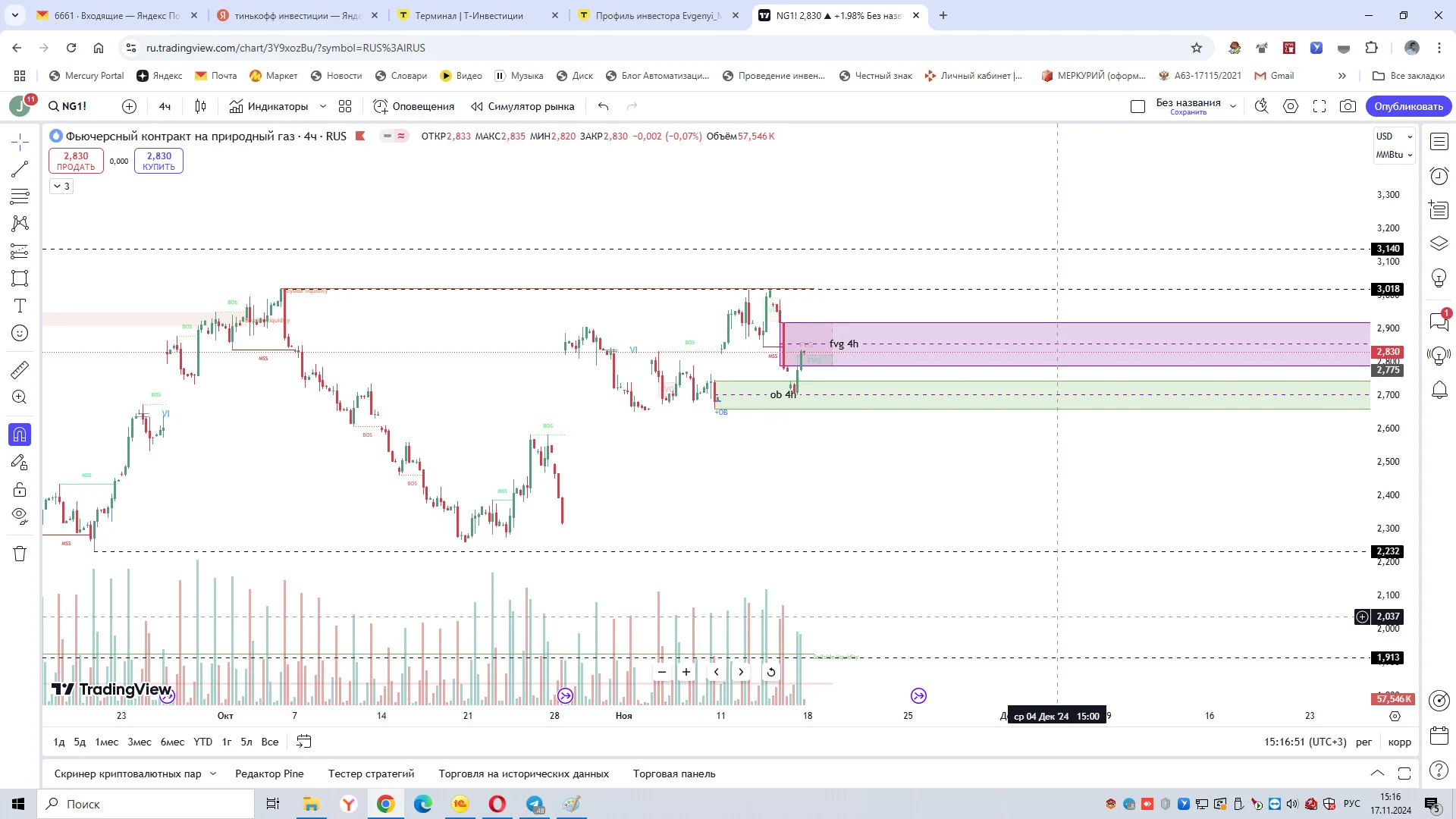Enter fullscreen chart mode
Viewport: 1456px width, 819px height.
pyautogui.click(x=1319, y=106)
